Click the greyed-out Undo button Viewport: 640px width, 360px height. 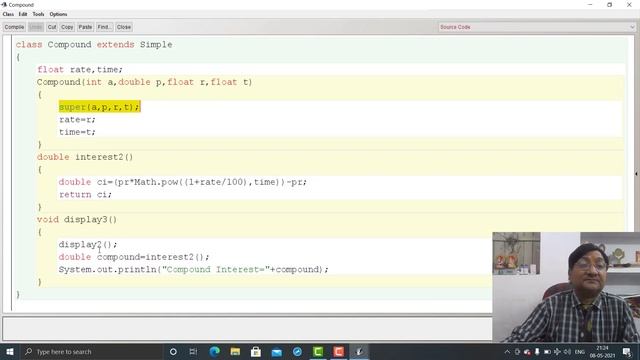click(36, 27)
